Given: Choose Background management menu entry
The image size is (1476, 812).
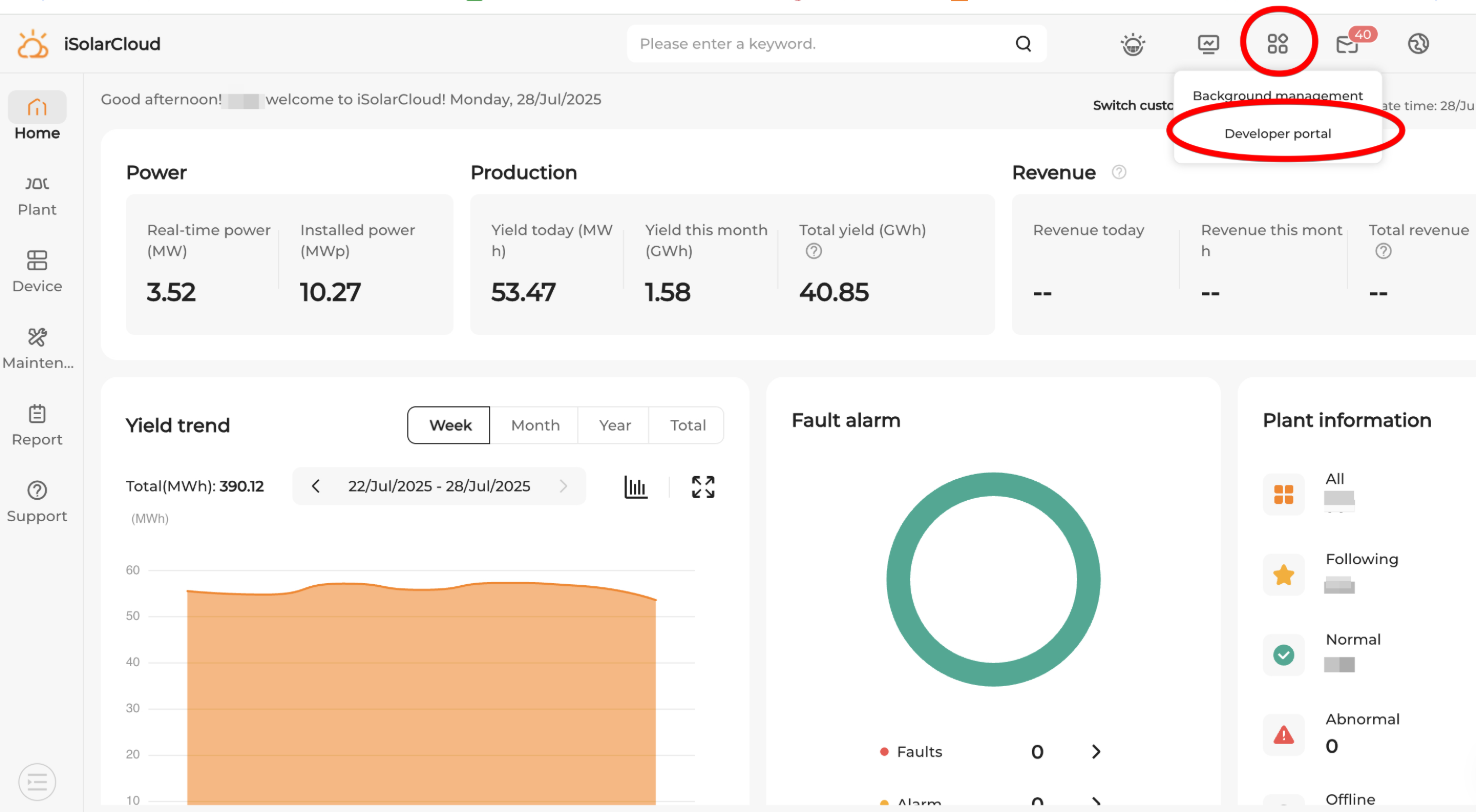Looking at the screenshot, I should [x=1278, y=96].
